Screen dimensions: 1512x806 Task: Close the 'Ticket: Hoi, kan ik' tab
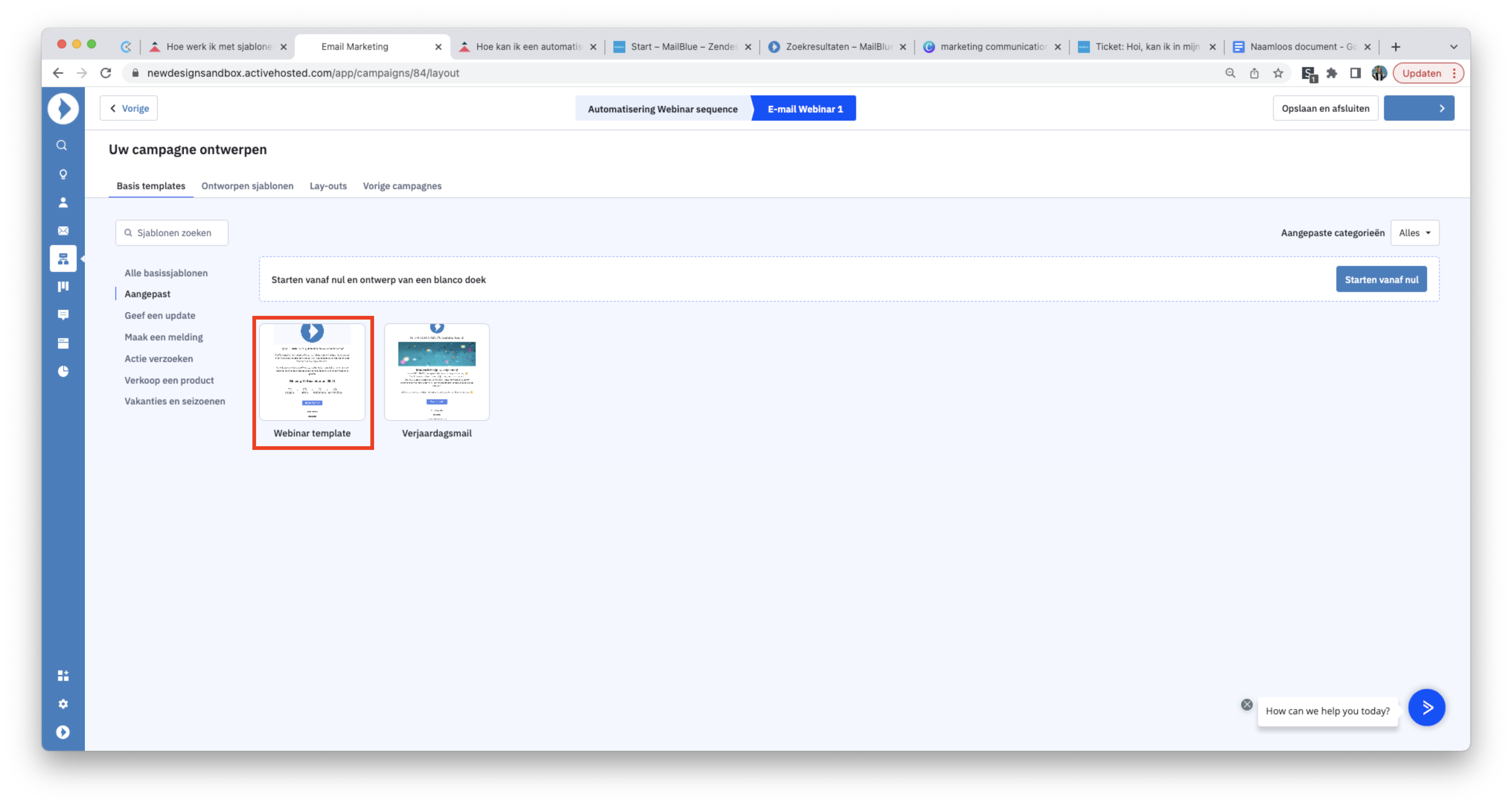1212,47
